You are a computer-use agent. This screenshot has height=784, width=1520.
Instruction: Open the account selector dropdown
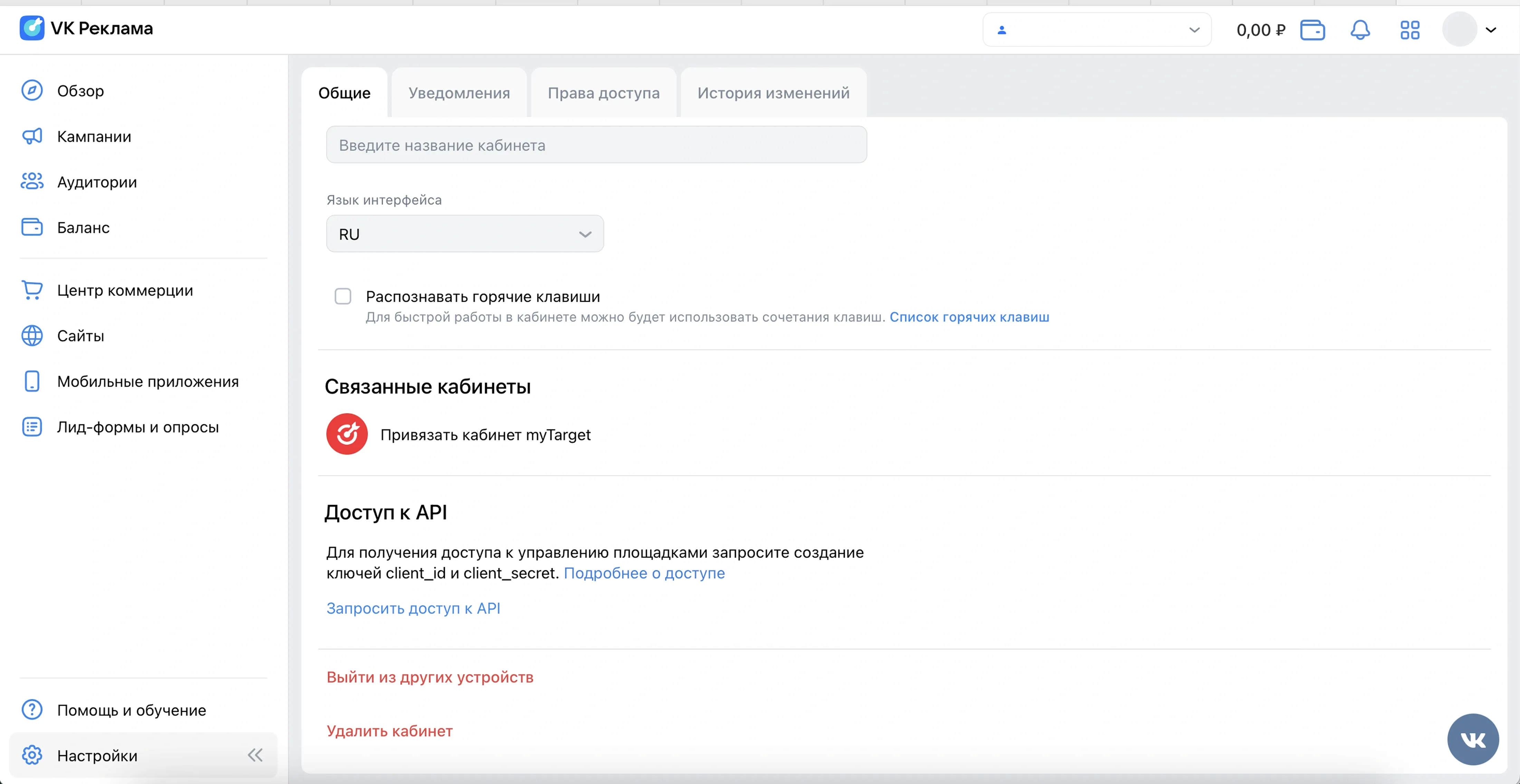coord(1096,29)
